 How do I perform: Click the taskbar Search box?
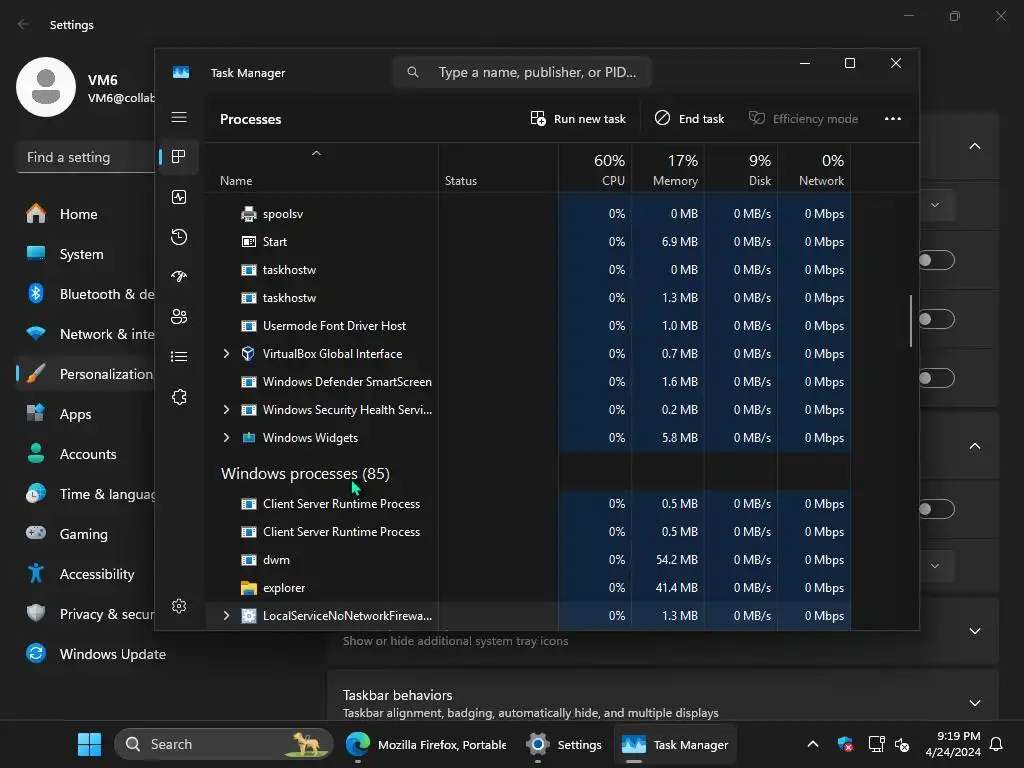click(224, 744)
